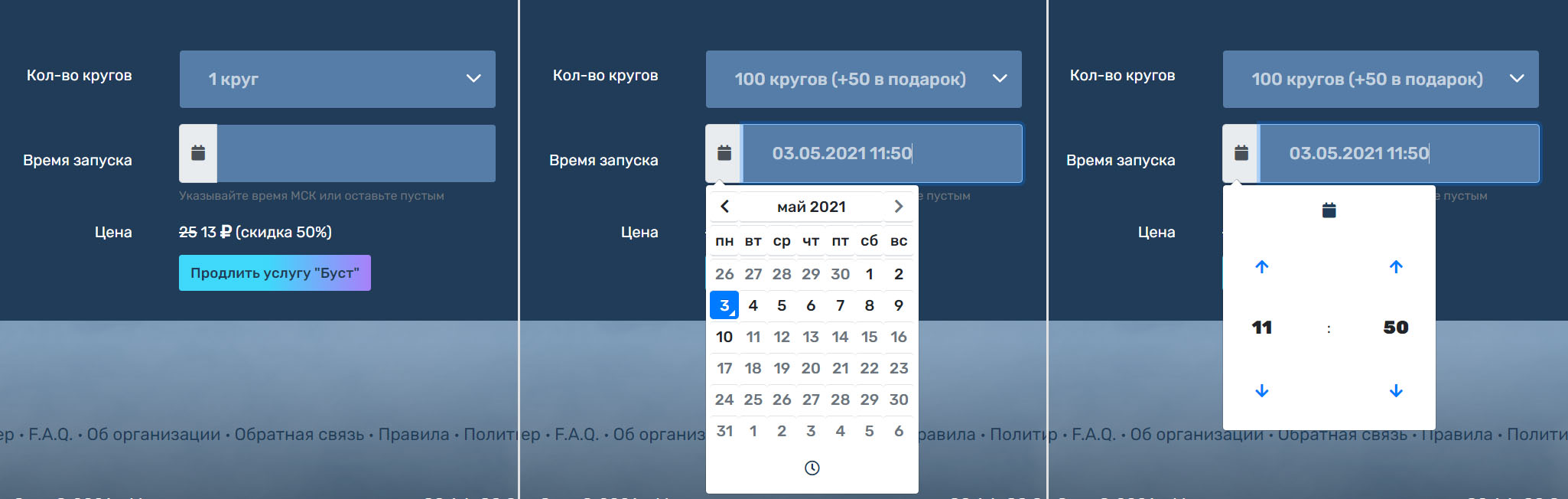
Task: Select May 28 in the calendar
Action: [x=840, y=400]
